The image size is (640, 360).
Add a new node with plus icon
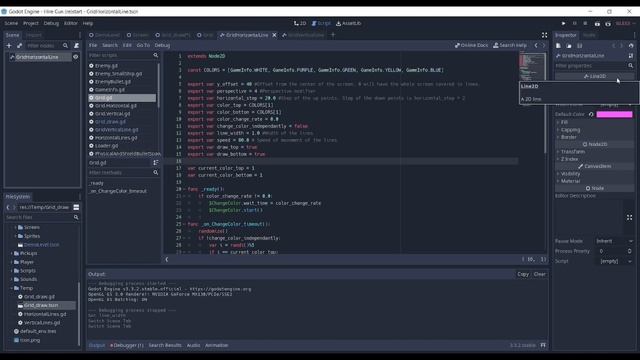(x=9, y=46)
